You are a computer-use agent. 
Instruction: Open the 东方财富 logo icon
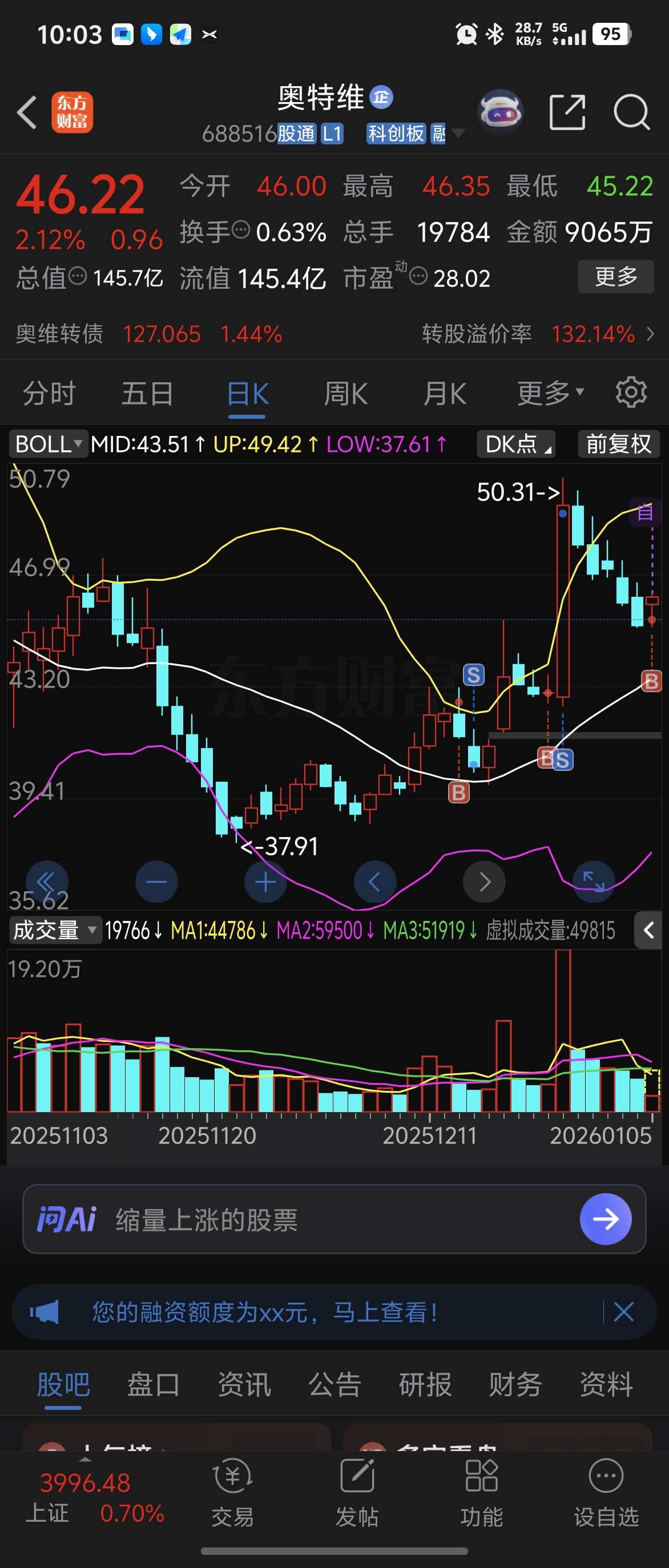click(72, 112)
